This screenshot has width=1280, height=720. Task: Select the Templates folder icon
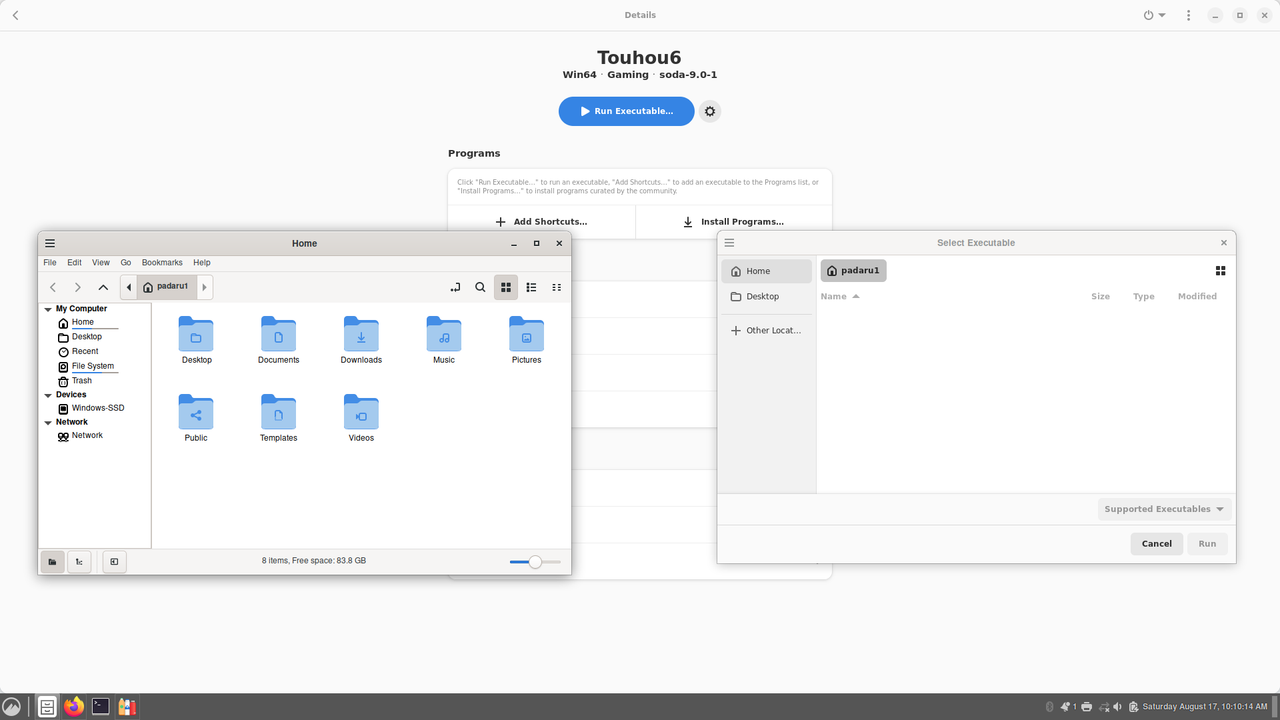tap(279, 418)
